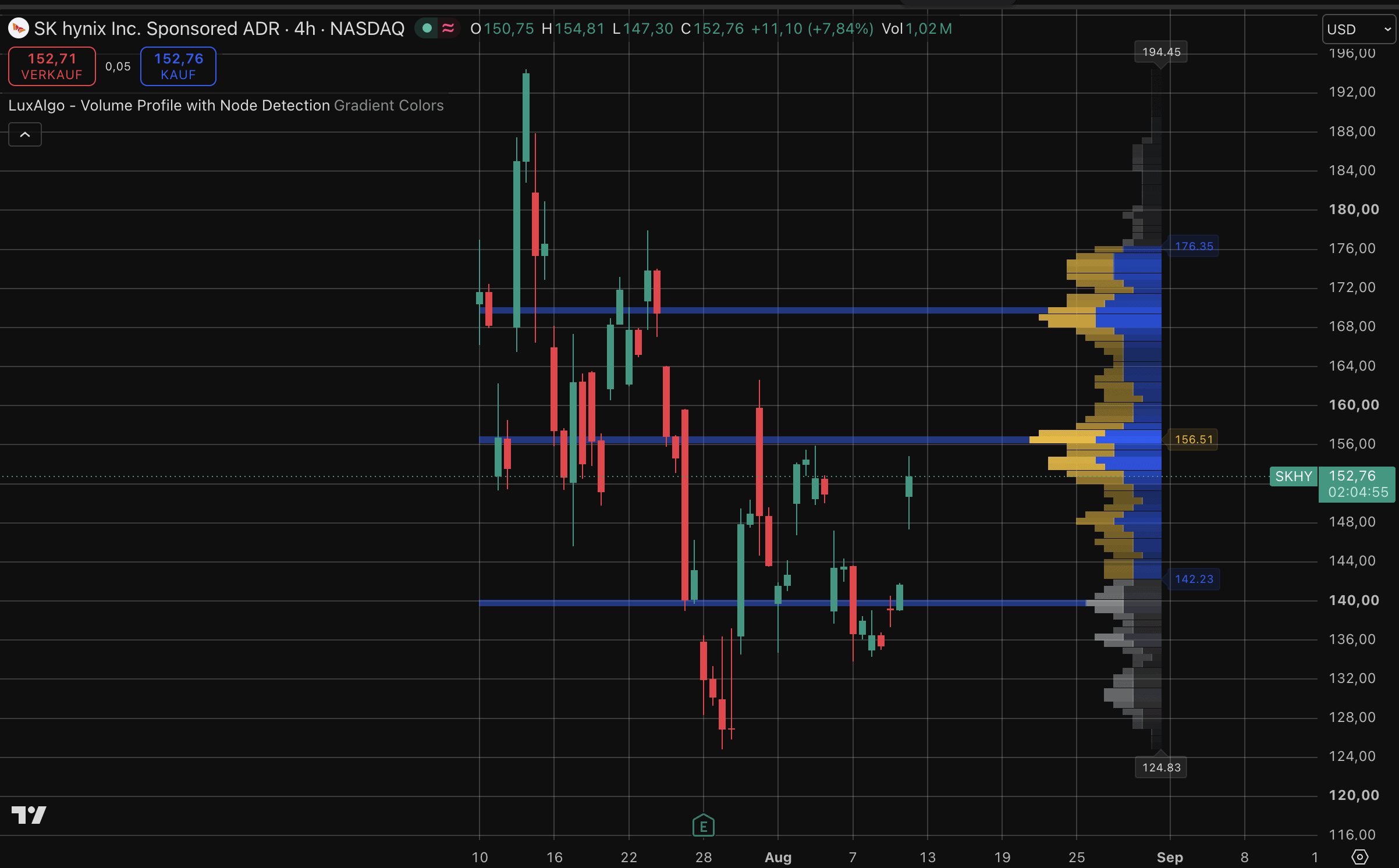Click the pink data-delay wave icon
This screenshot has width=1399, height=868.
coord(448,28)
